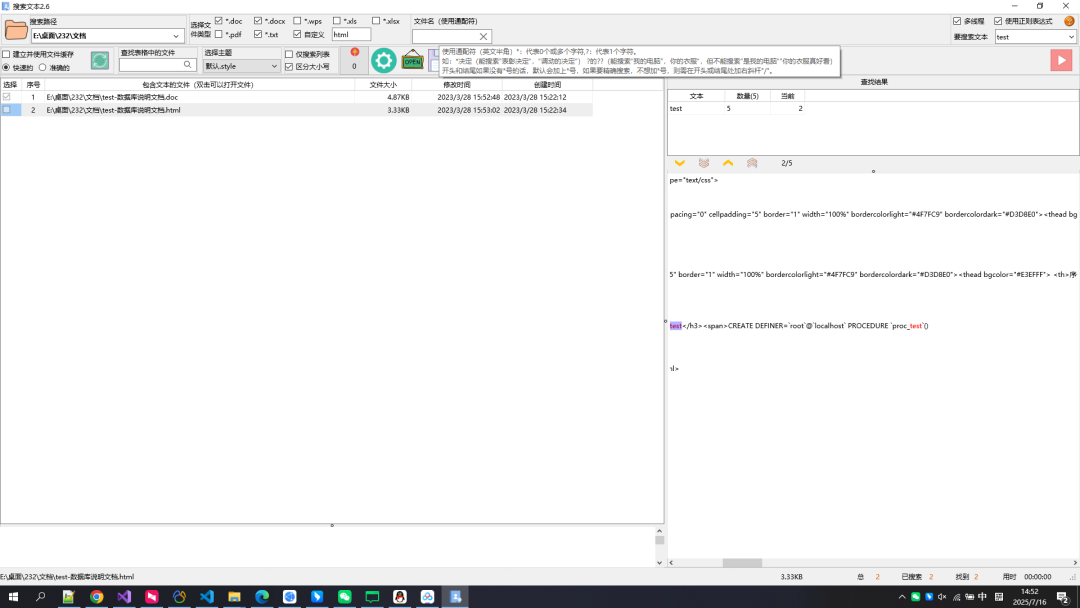The height and width of the screenshot is (608, 1080).
Task: Open the Windows Start menu
Action: coord(13,597)
